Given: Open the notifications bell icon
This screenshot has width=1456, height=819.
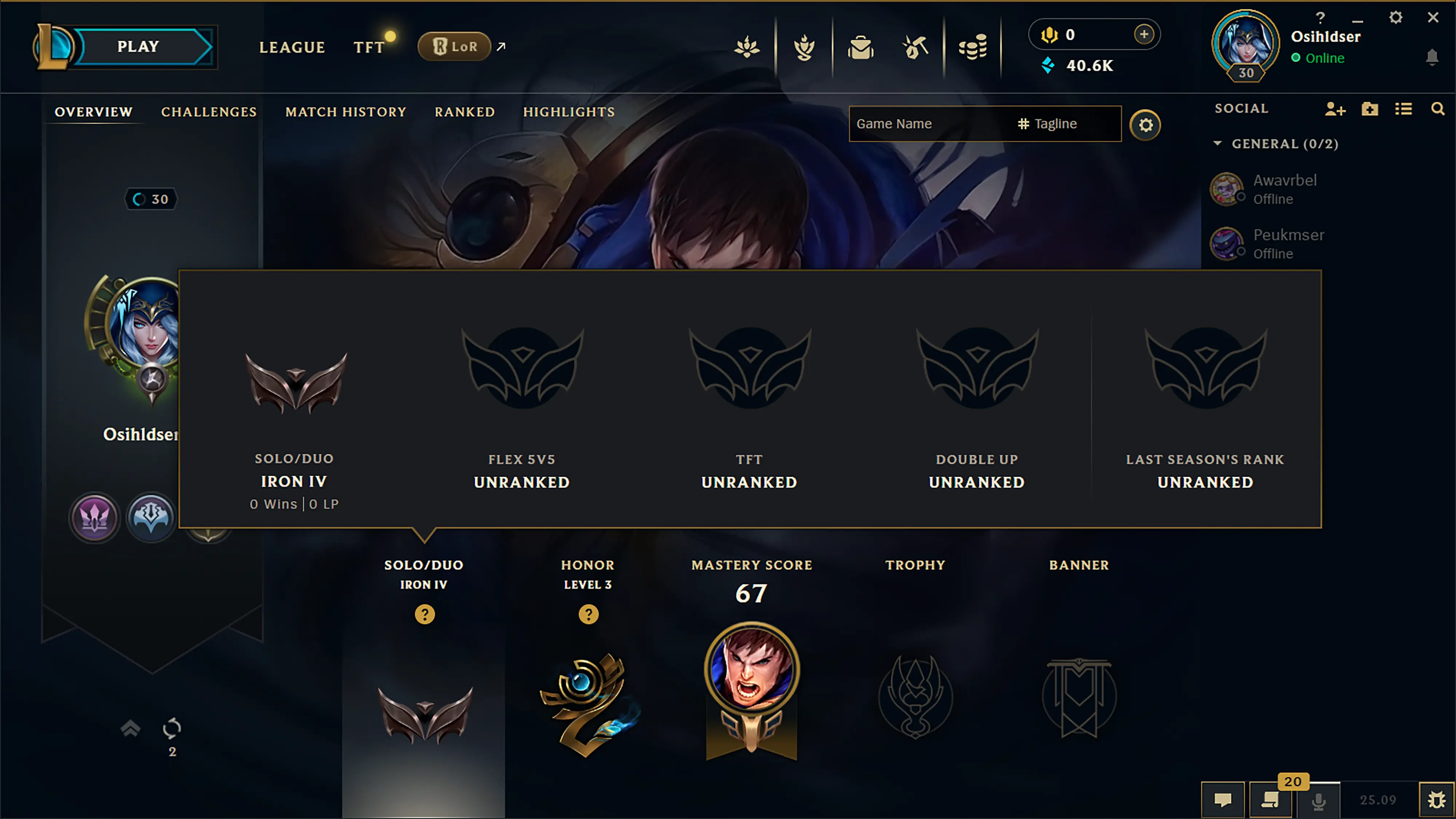Looking at the screenshot, I should 1432,57.
